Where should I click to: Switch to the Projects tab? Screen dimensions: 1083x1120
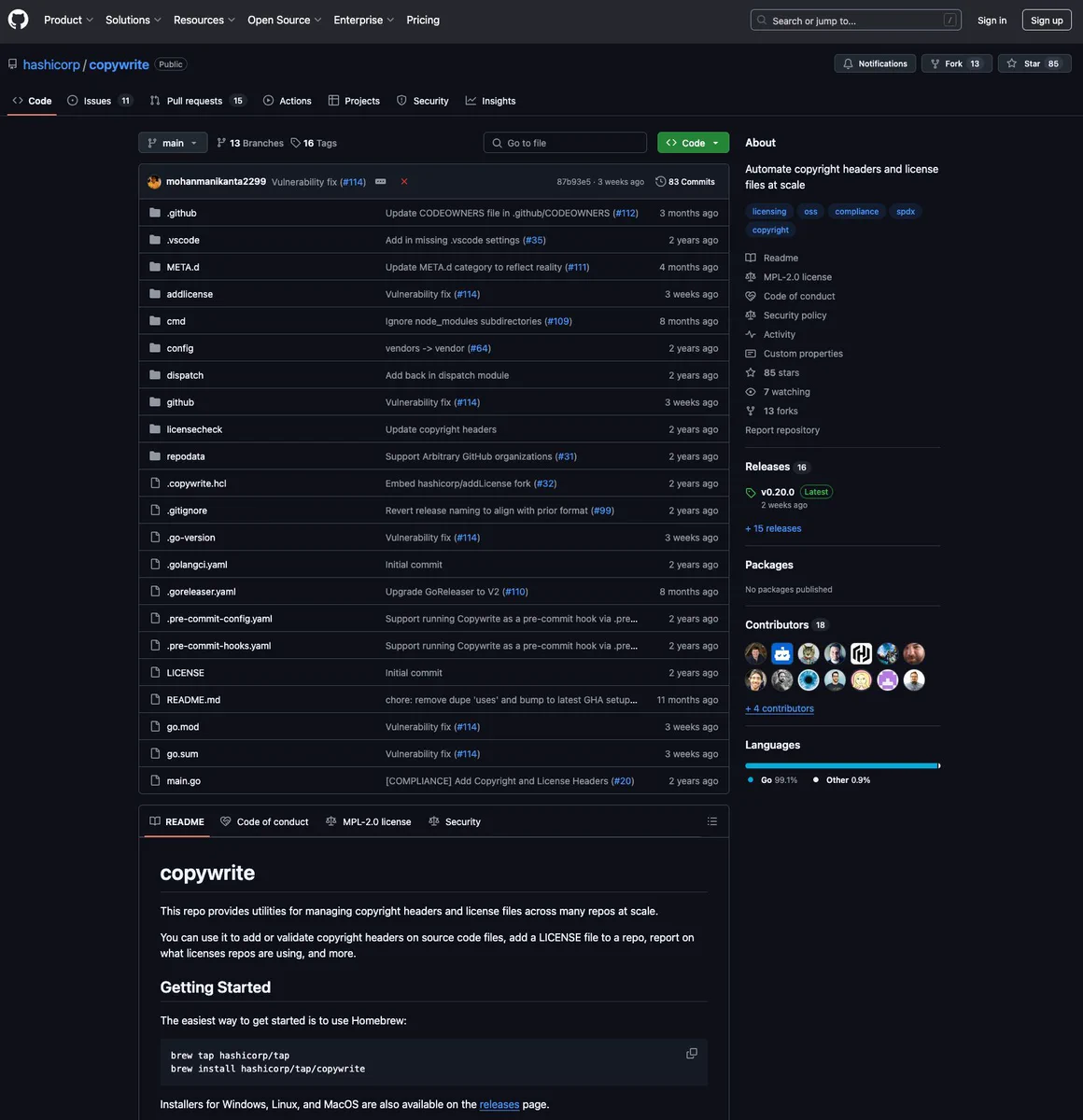(x=354, y=101)
